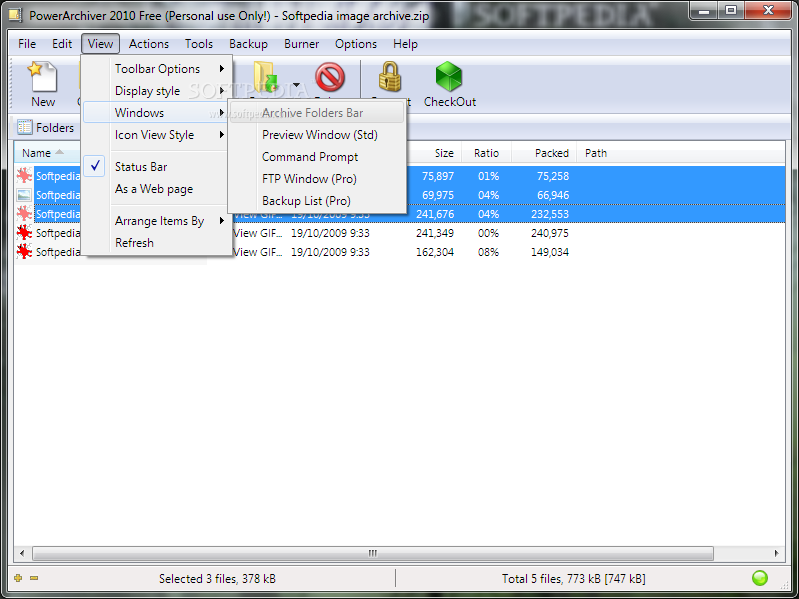Click the size value 69,975
The width and height of the screenshot is (799, 599).
438,195
